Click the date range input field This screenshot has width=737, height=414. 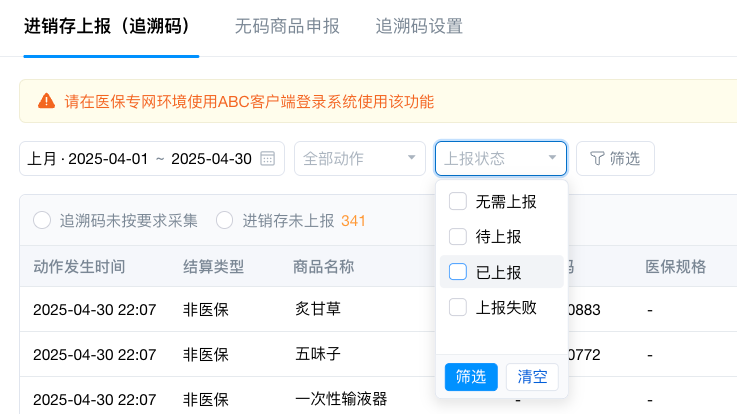pyautogui.click(x=140, y=158)
